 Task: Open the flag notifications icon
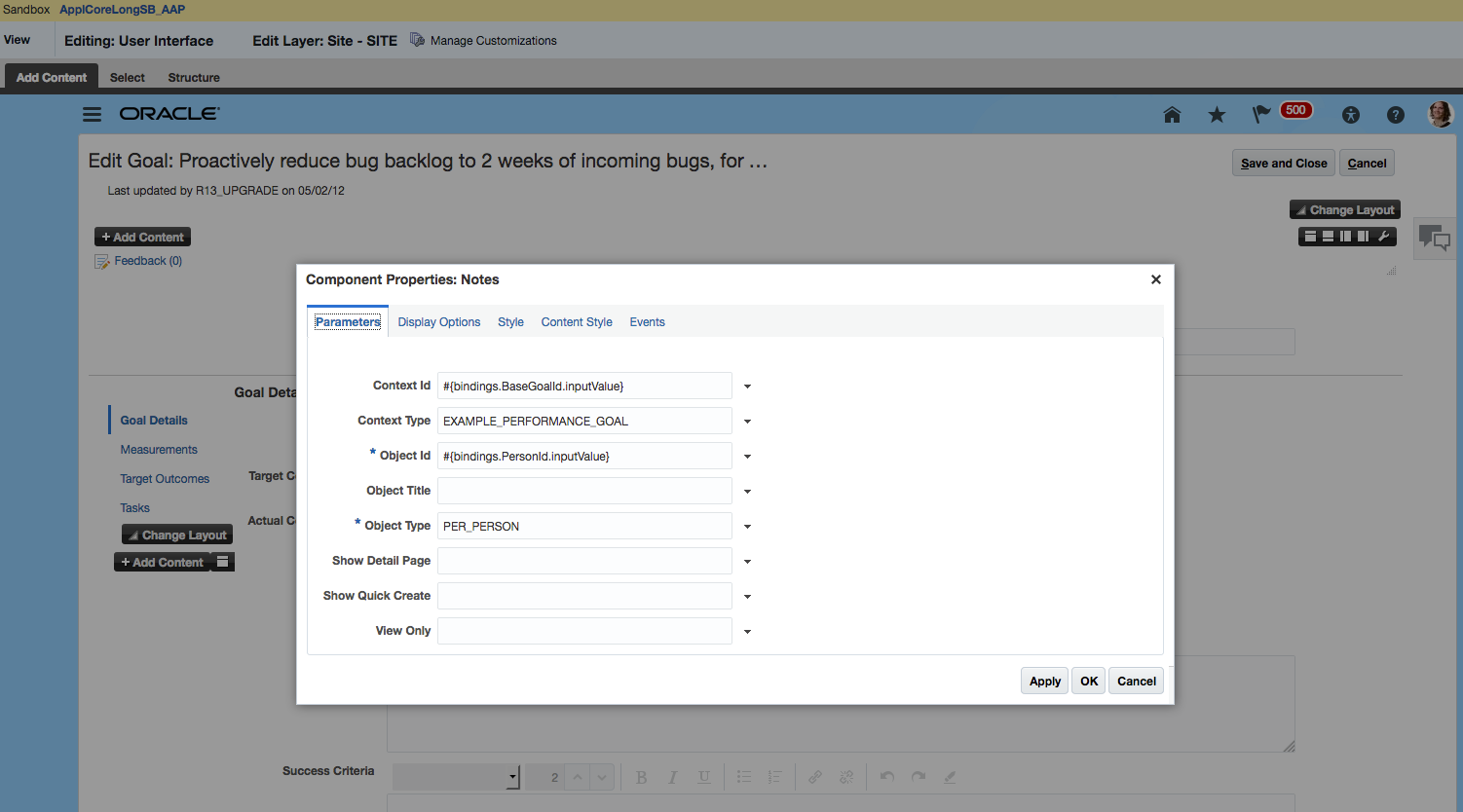tap(1261, 115)
